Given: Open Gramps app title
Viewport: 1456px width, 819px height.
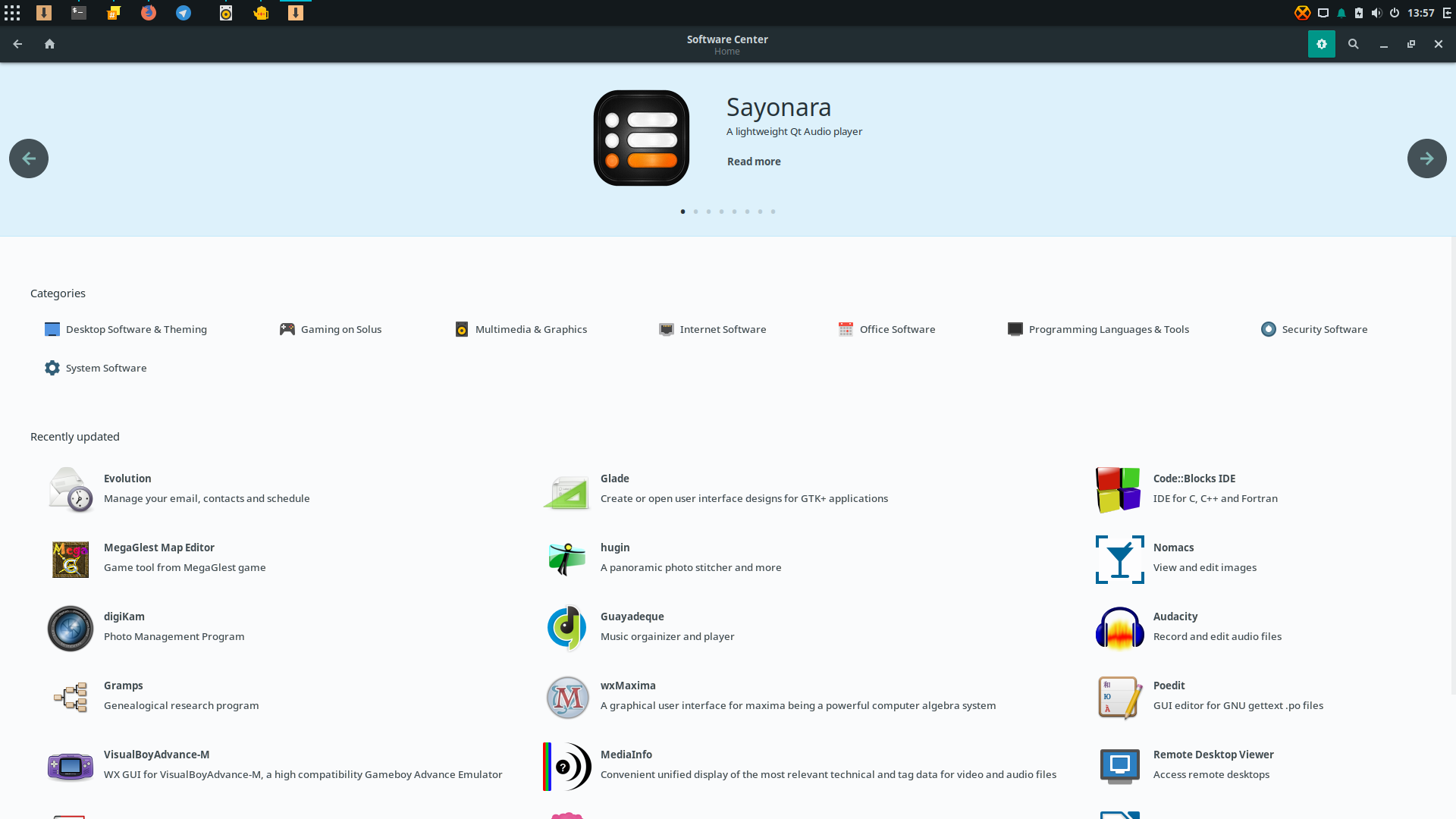Looking at the screenshot, I should pyautogui.click(x=124, y=686).
